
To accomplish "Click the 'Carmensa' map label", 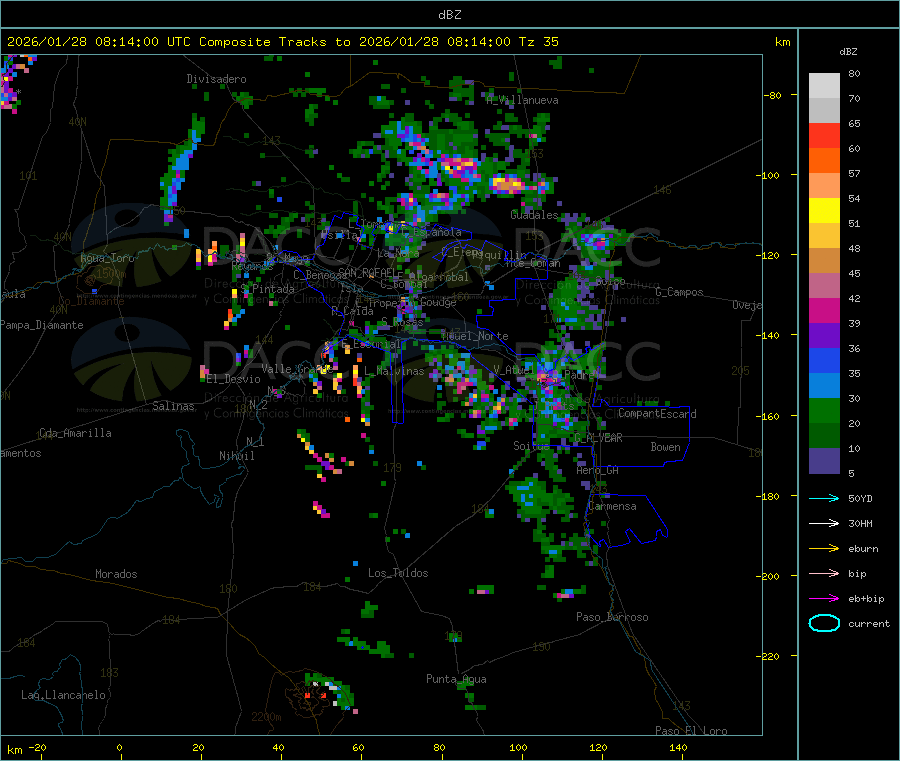I will [612, 506].
